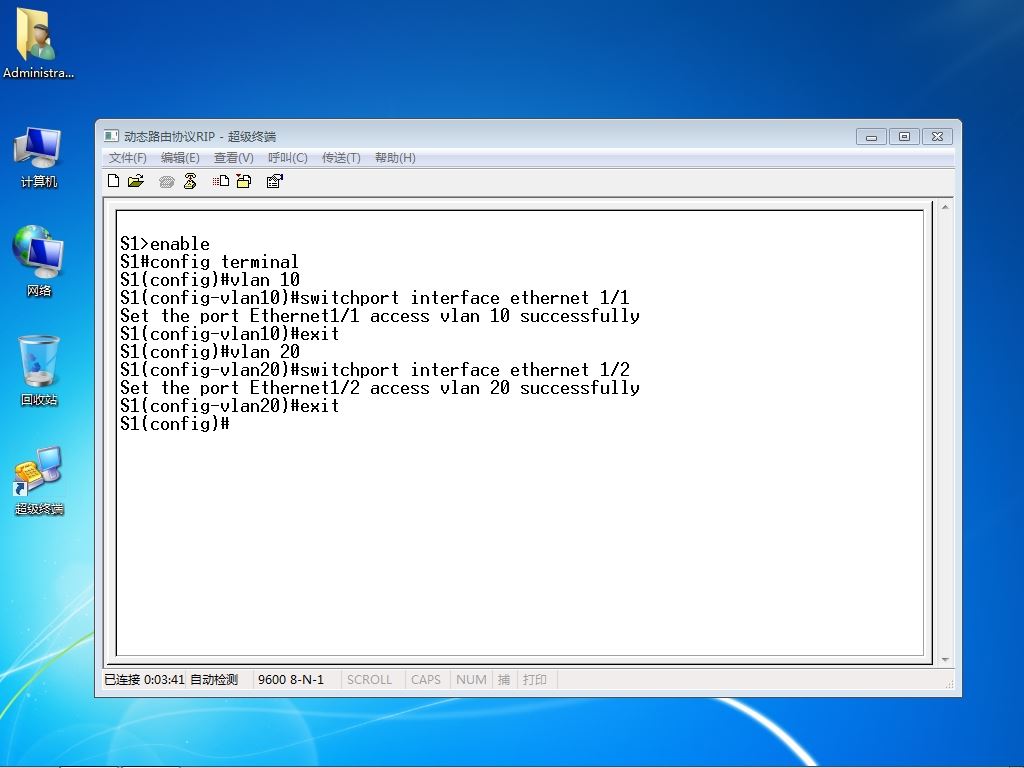Click the Properties toolbar icon
1024x768 pixels.
click(x=275, y=181)
